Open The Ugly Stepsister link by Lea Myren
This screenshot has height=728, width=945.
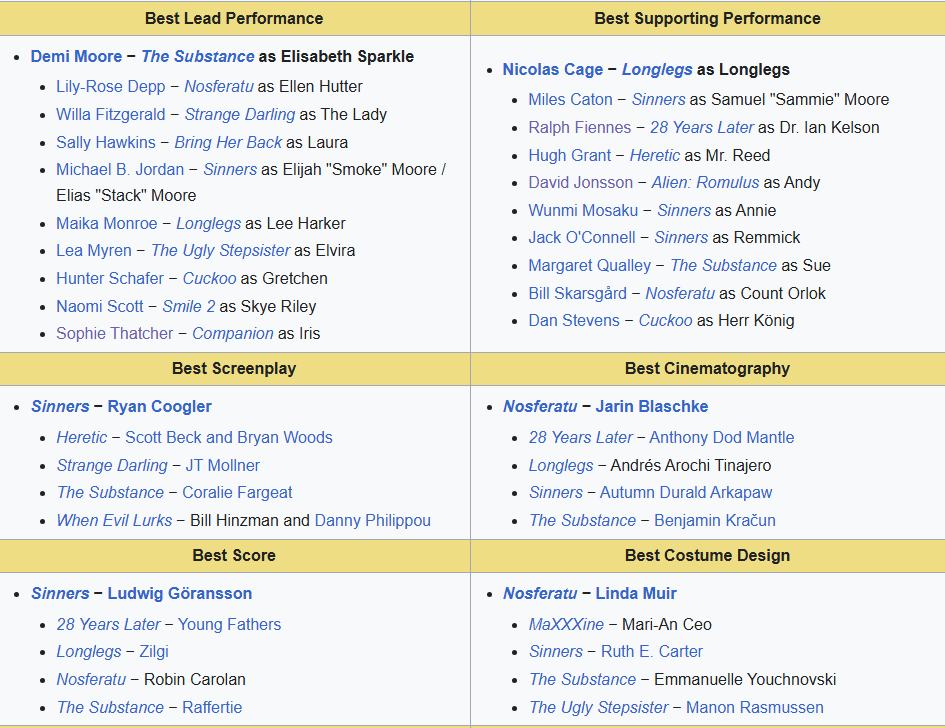(x=221, y=251)
